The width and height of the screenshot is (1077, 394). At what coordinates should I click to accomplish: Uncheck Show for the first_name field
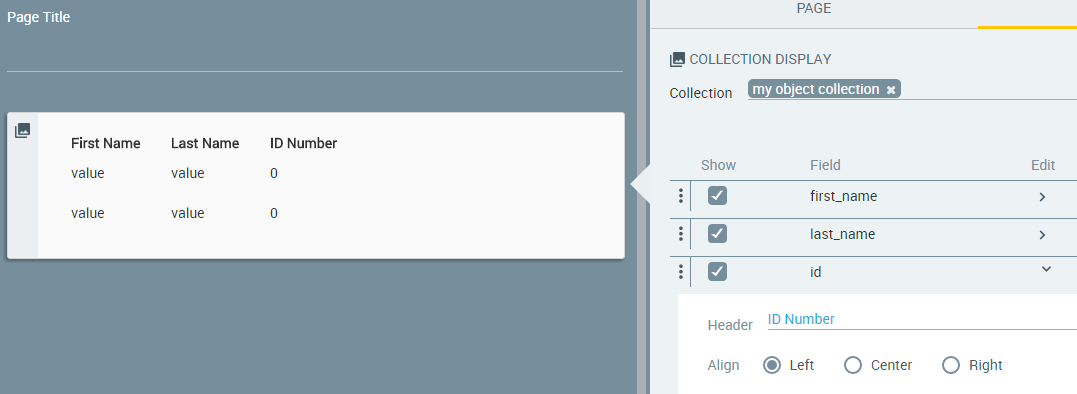pos(718,196)
